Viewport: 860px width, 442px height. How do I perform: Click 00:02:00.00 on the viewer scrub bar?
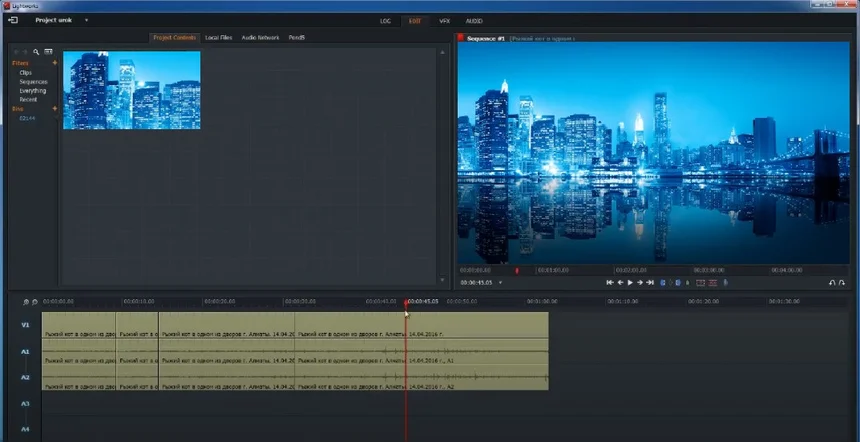[631, 270]
